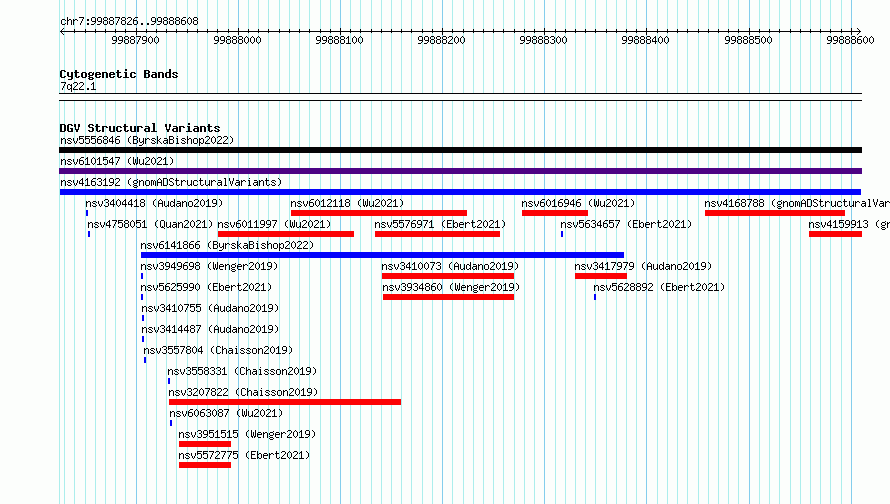Image resolution: width=890 pixels, height=504 pixels.
Task: Select the red nsv5576971 variant bar
Action: click(437, 234)
